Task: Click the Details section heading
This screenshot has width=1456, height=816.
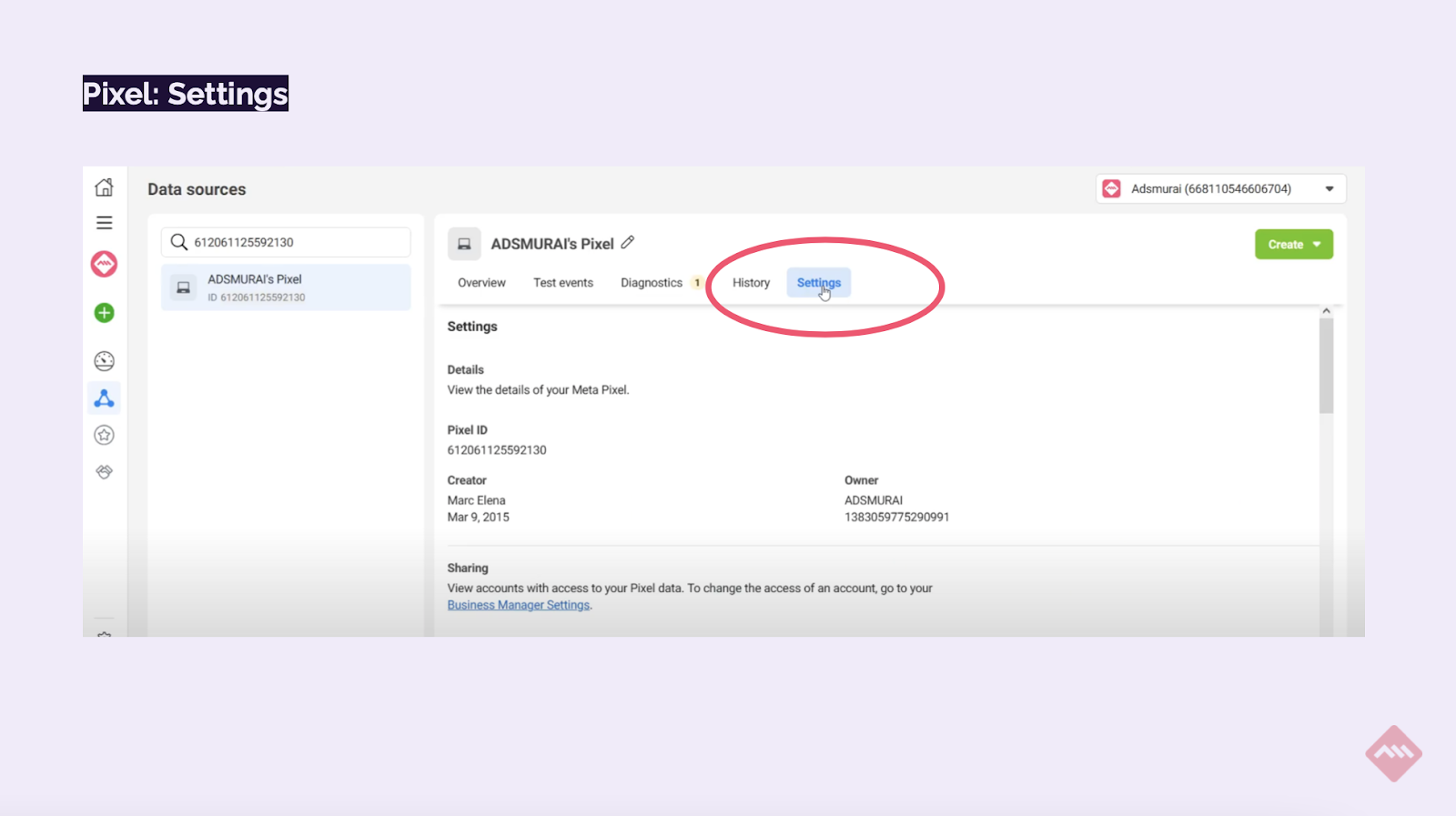Action: [465, 369]
